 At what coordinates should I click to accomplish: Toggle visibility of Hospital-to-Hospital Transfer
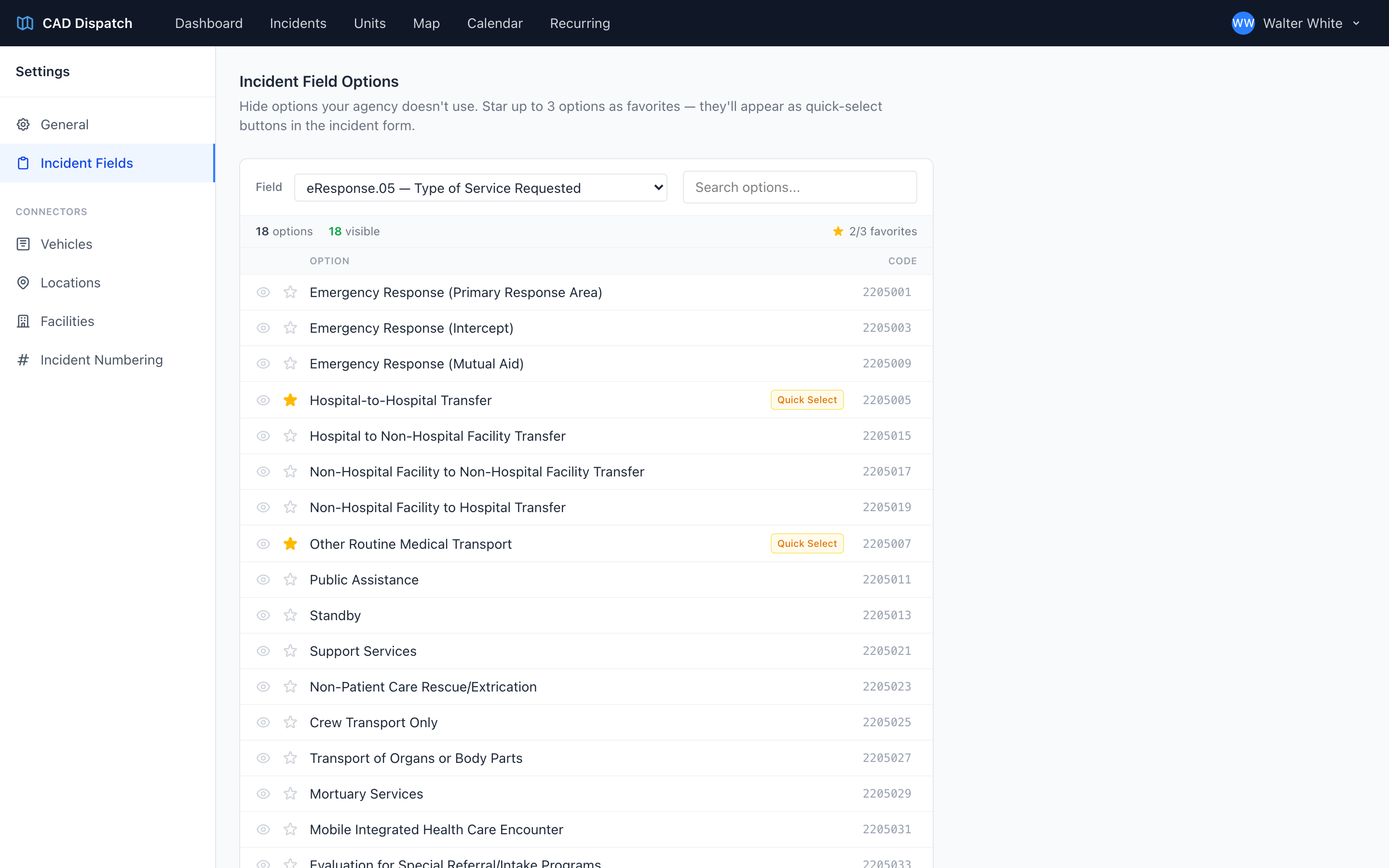[263, 400]
